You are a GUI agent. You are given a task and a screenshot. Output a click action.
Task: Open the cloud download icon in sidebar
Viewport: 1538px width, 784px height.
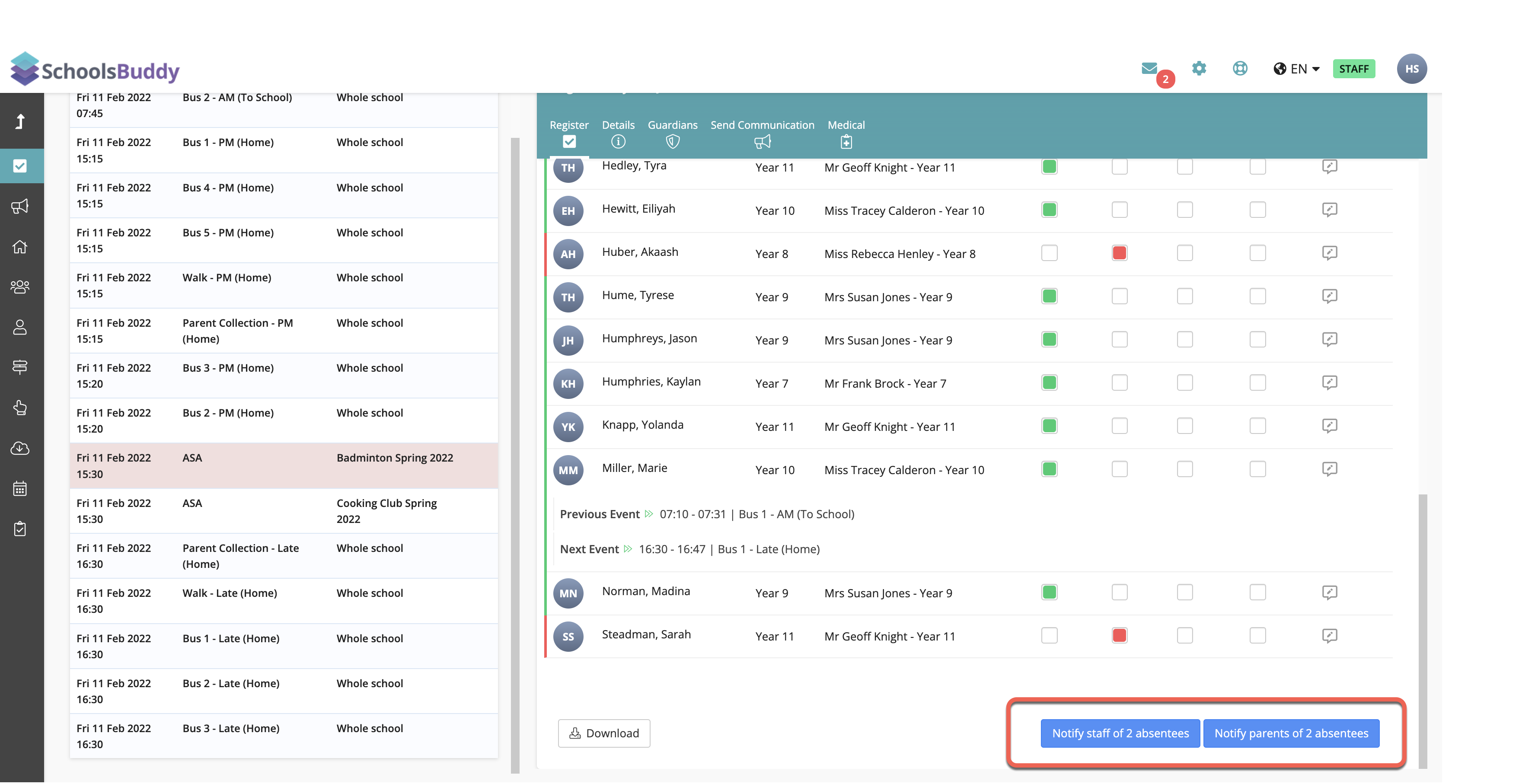click(20, 449)
